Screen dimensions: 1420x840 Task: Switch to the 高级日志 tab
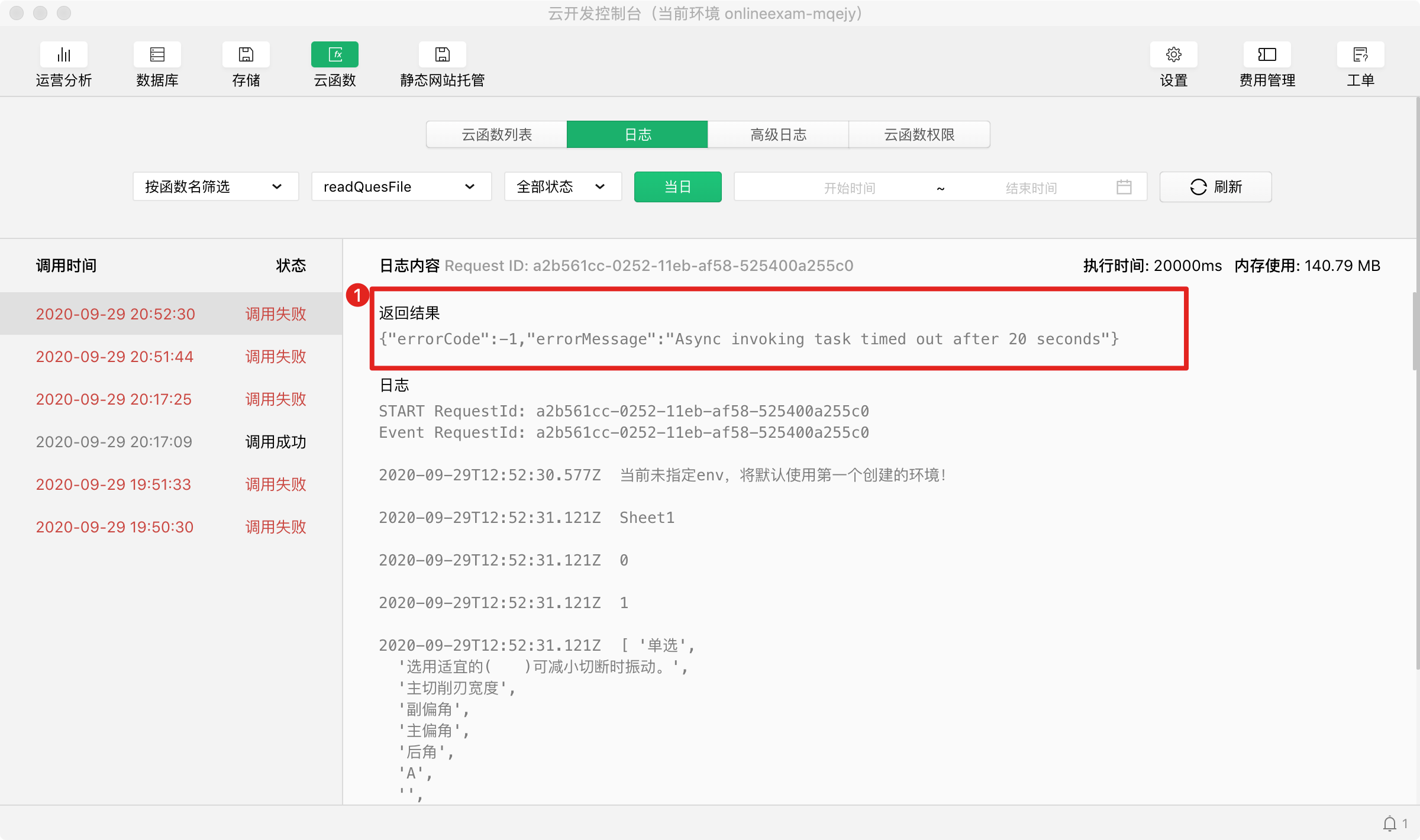click(778, 135)
